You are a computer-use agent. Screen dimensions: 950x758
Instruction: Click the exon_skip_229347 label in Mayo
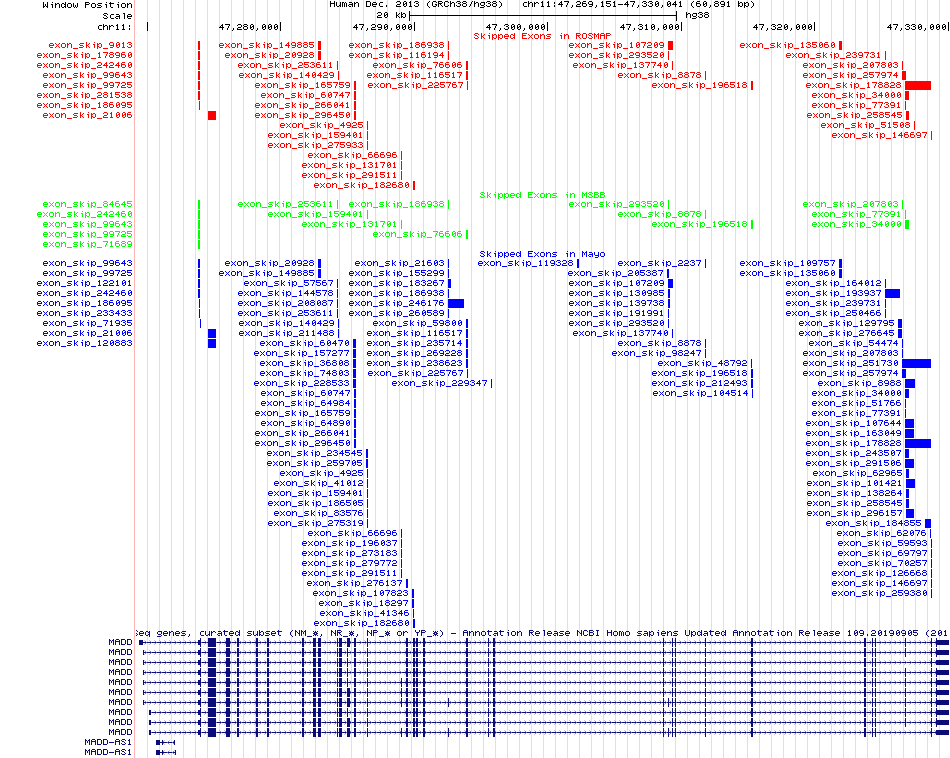click(438, 383)
